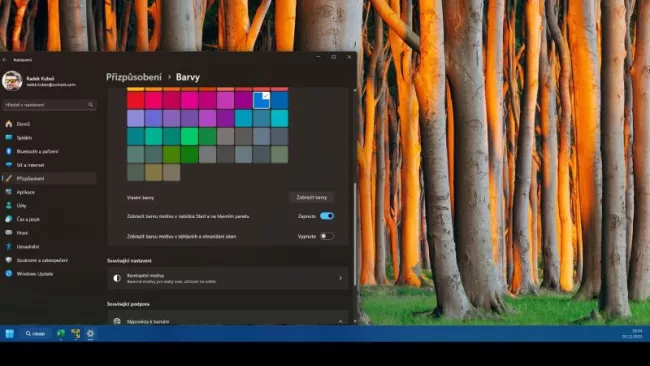Open the Aplikace icon in sidebar
The image size is (650, 366).
pyautogui.click(x=9, y=192)
